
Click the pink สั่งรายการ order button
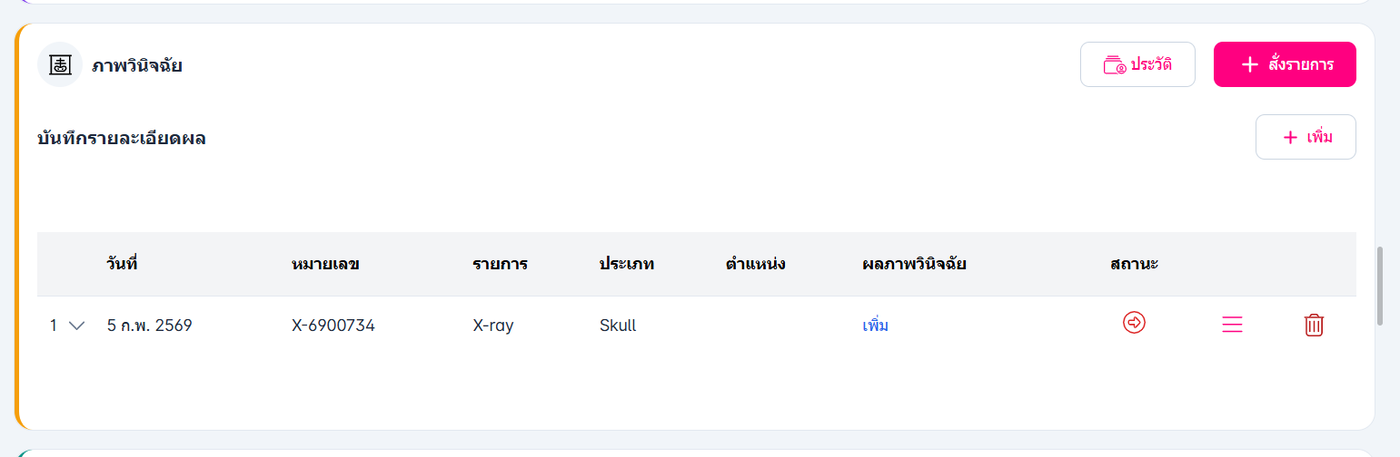coord(1284,65)
